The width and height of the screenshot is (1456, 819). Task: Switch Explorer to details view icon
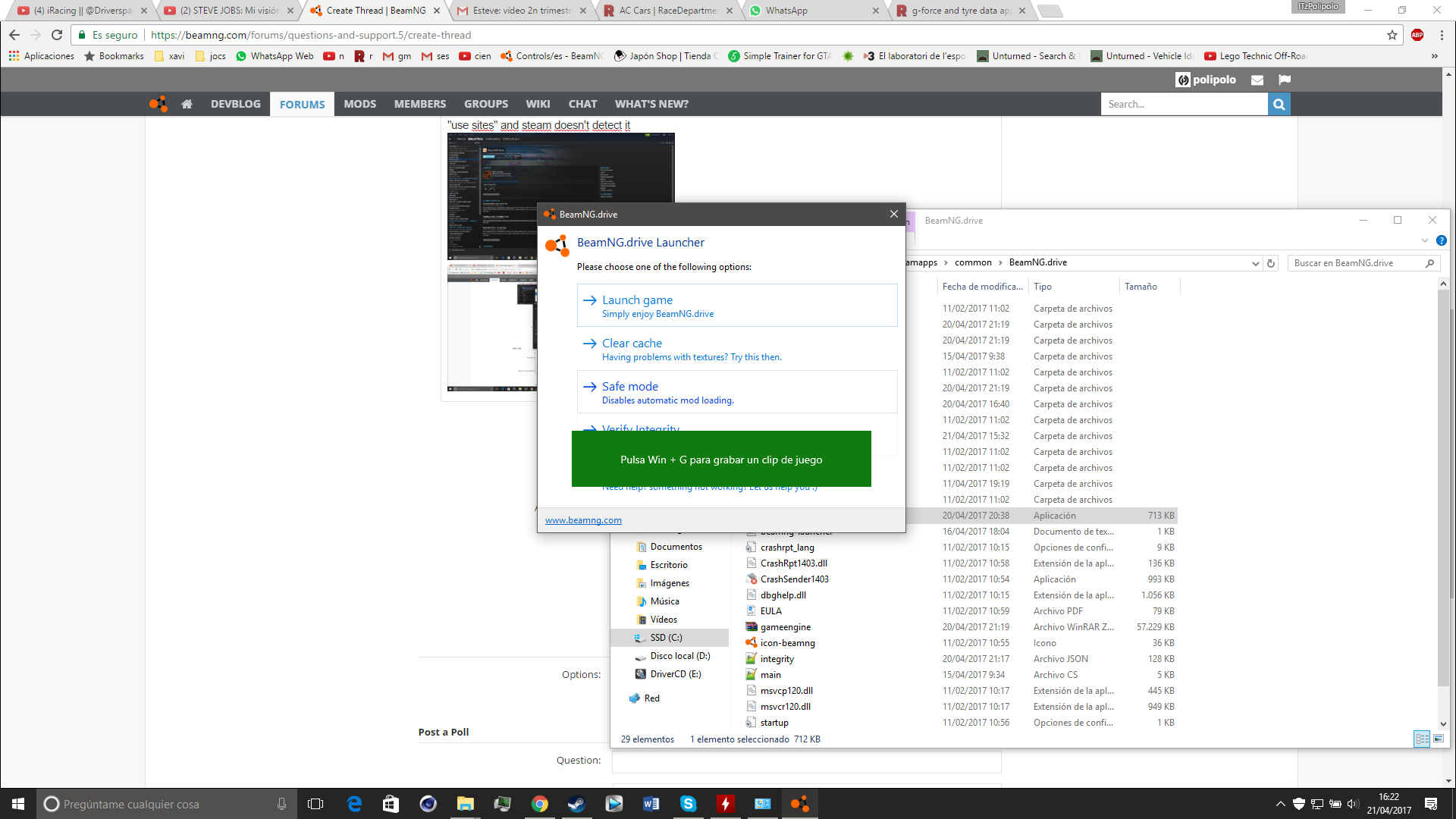click(x=1422, y=739)
